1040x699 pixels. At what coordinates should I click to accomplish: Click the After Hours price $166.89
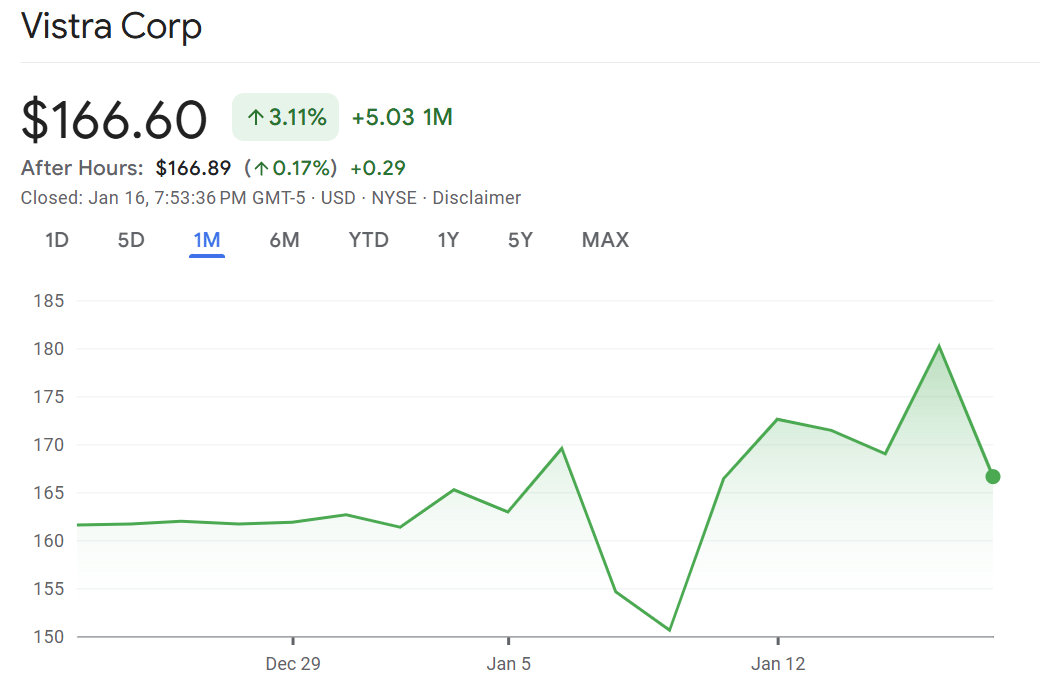click(193, 168)
